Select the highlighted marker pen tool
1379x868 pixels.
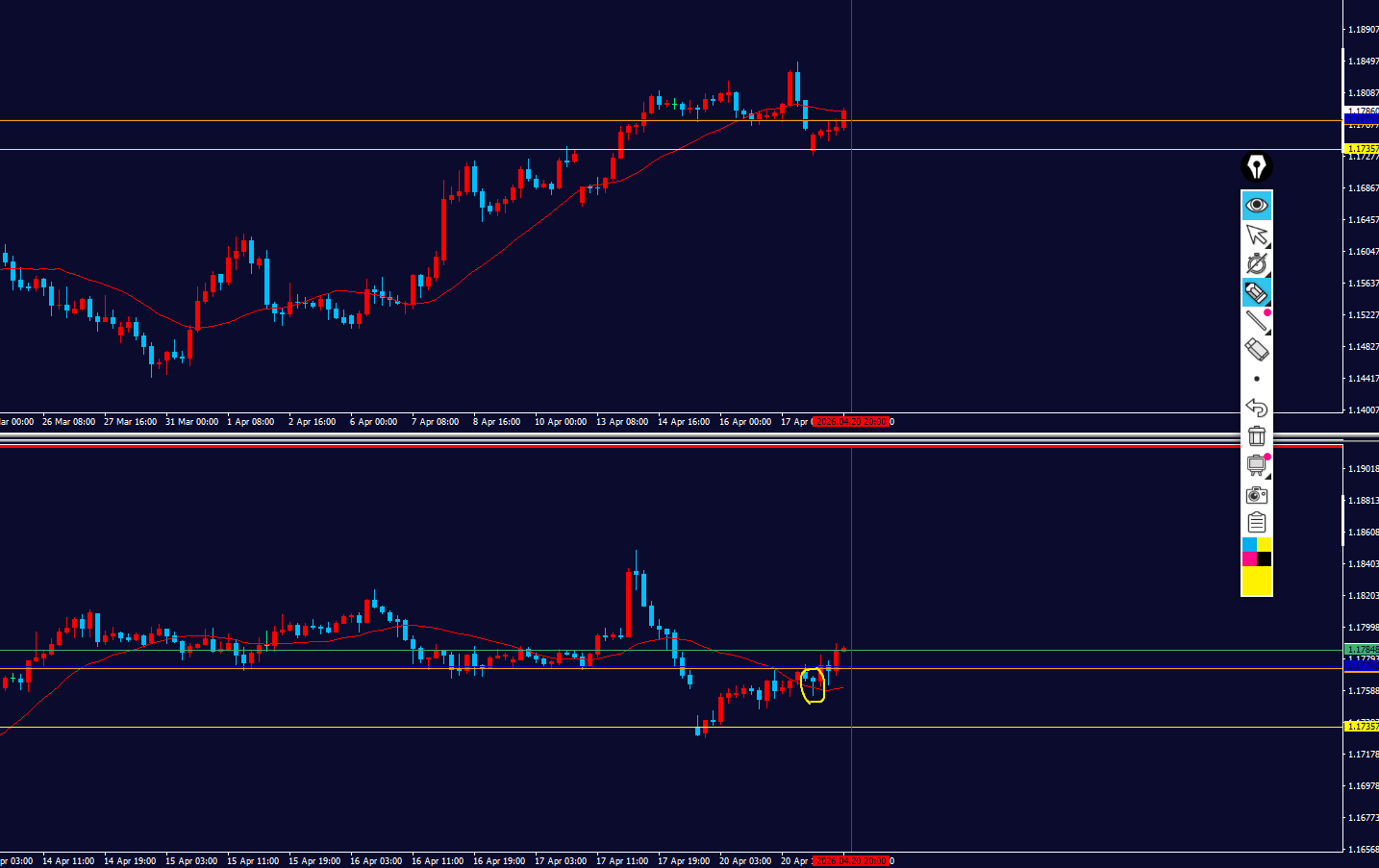click(x=1256, y=292)
